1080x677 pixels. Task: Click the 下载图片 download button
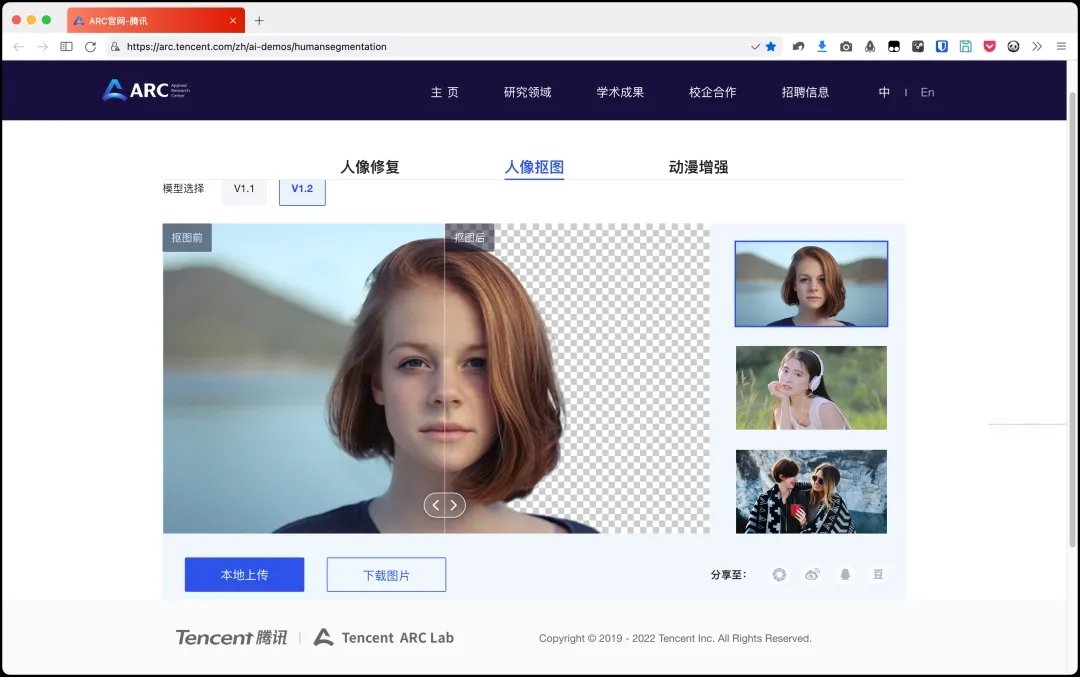point(386,575)
